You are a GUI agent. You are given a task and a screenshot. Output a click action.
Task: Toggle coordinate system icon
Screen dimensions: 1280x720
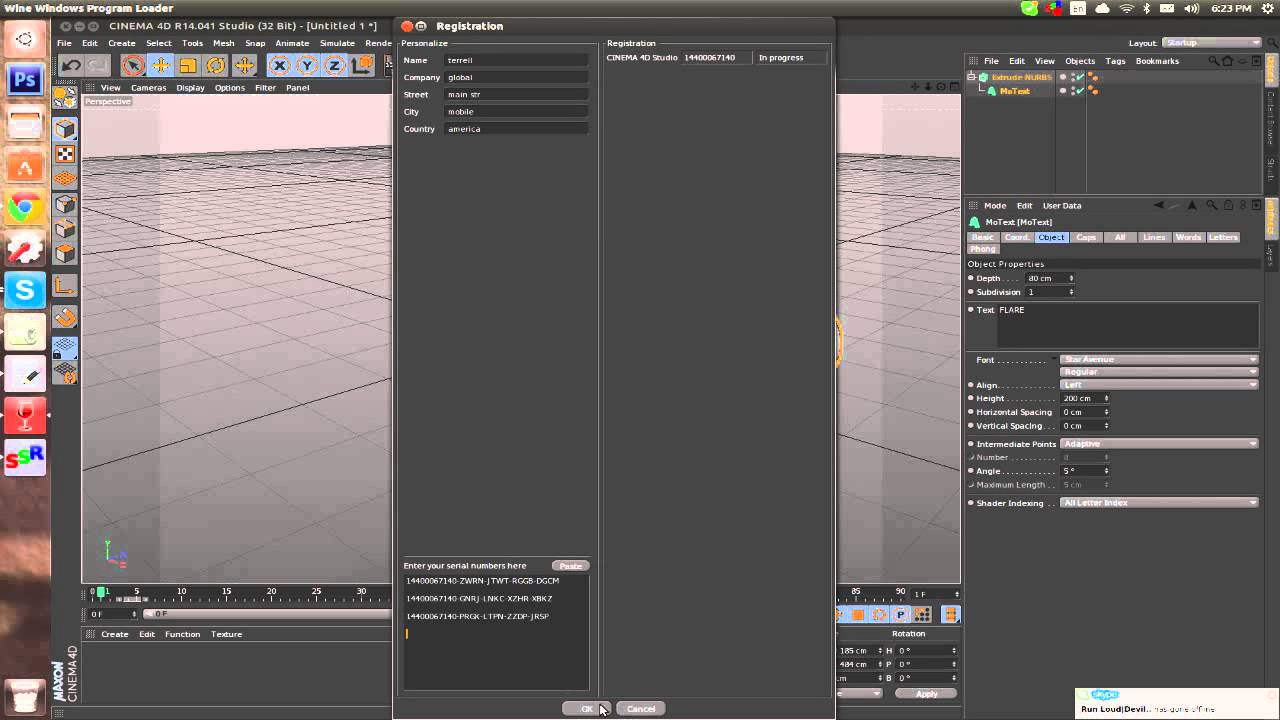point(362,66)
